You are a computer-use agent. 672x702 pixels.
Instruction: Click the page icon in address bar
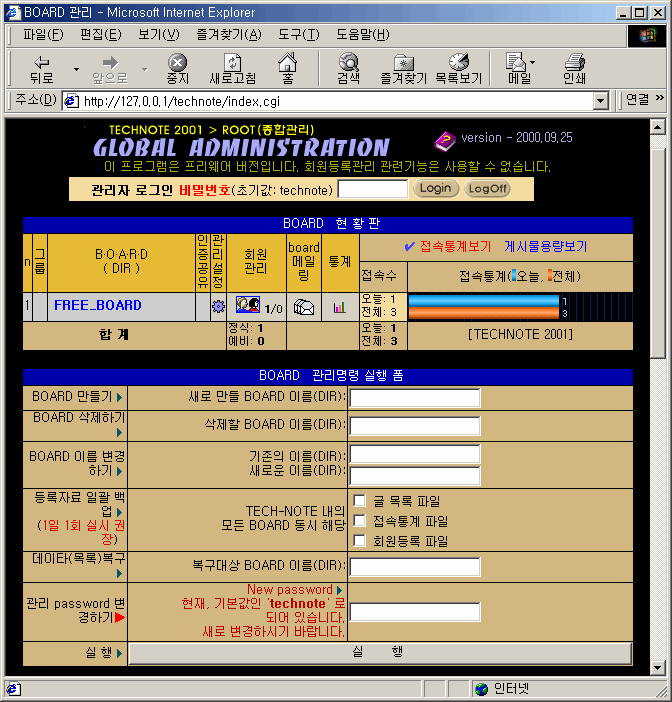tap(71, 101)
